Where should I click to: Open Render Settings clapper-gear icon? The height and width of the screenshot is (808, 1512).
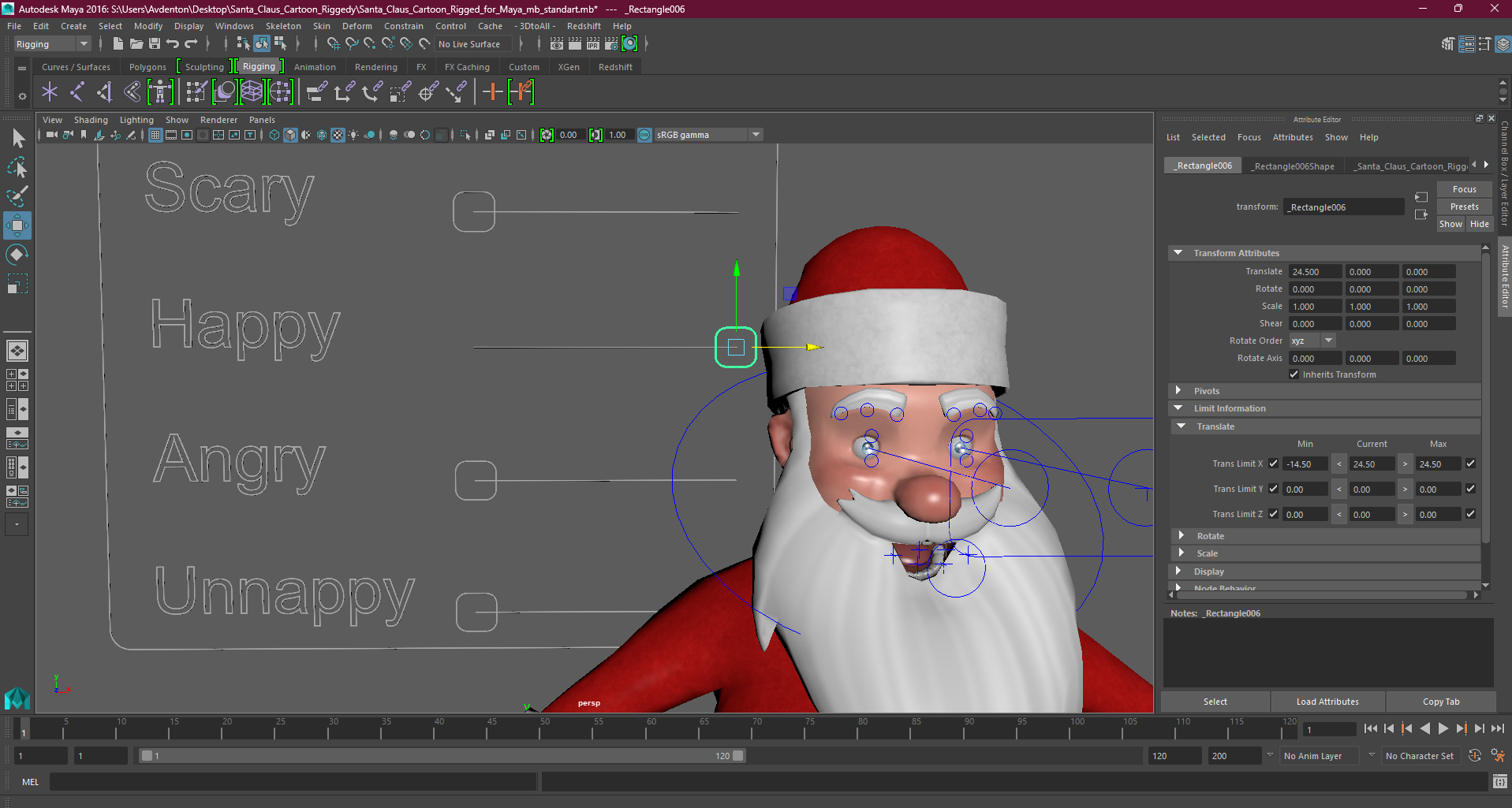click(x=611, y=44)
